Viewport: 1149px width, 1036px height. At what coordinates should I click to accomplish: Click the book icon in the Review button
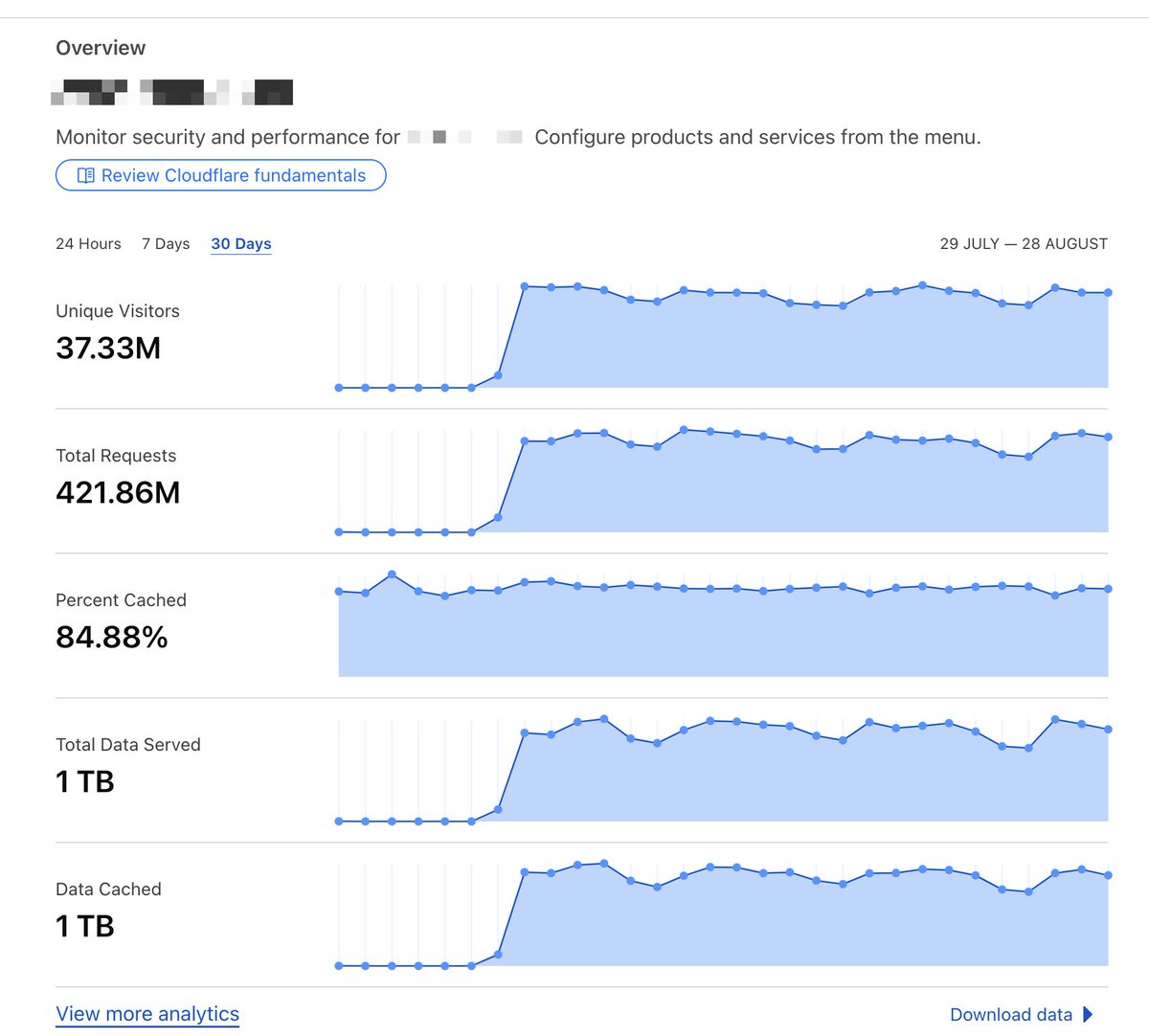[85, 175]
